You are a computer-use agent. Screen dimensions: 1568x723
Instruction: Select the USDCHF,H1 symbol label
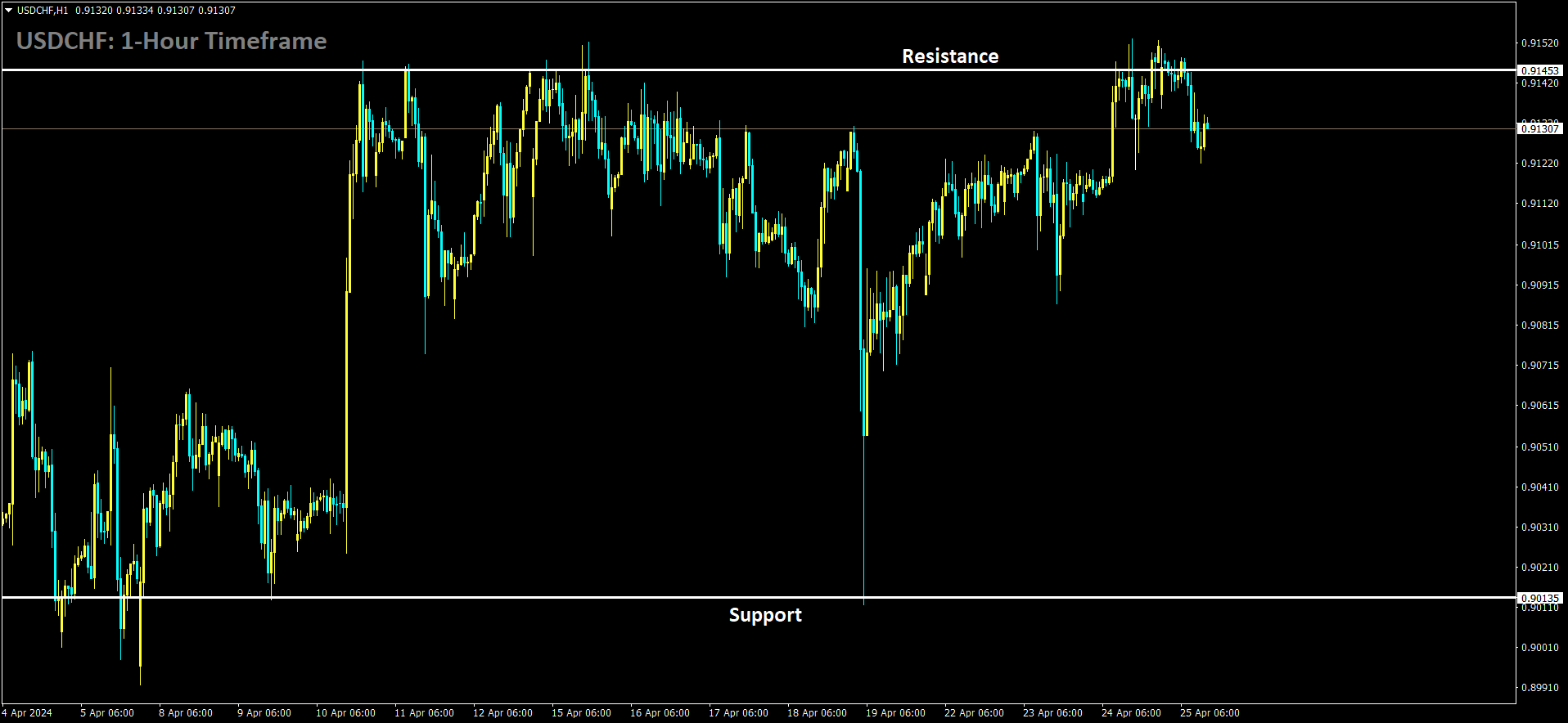pyautogui.click(x=43, y=11)
